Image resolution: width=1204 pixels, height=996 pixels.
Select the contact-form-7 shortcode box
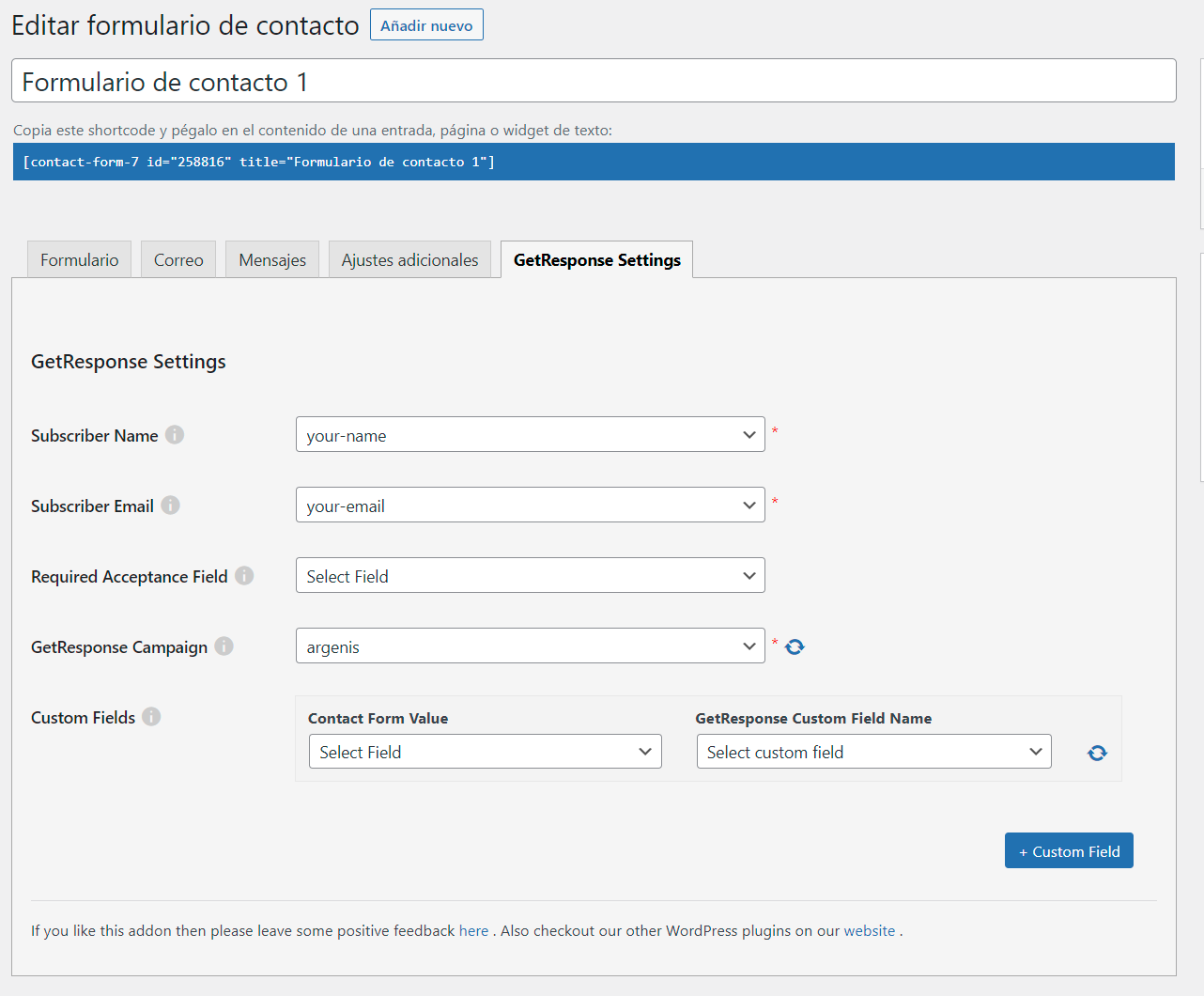coord(594,162)
